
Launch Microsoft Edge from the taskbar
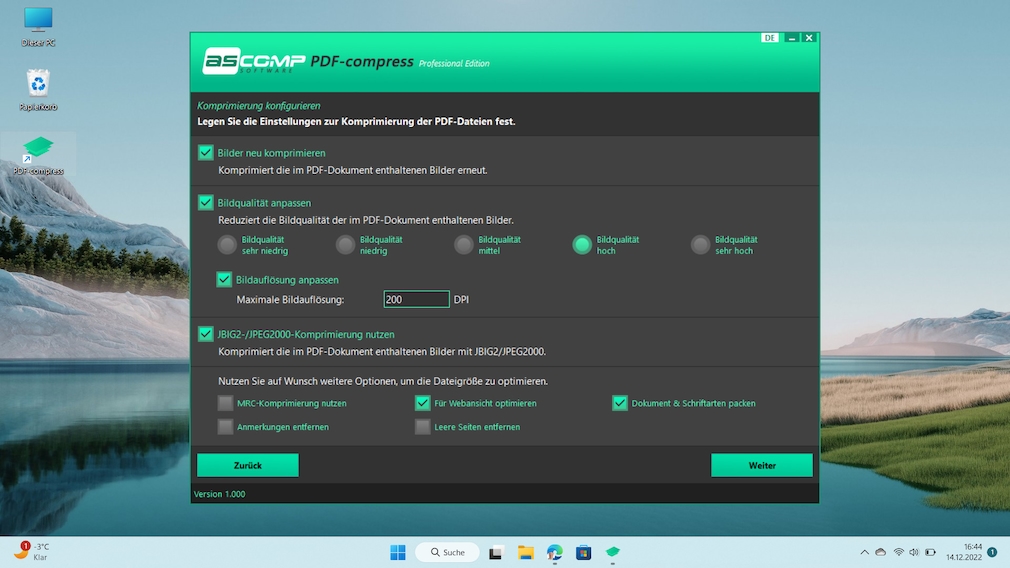pos(554,552)
